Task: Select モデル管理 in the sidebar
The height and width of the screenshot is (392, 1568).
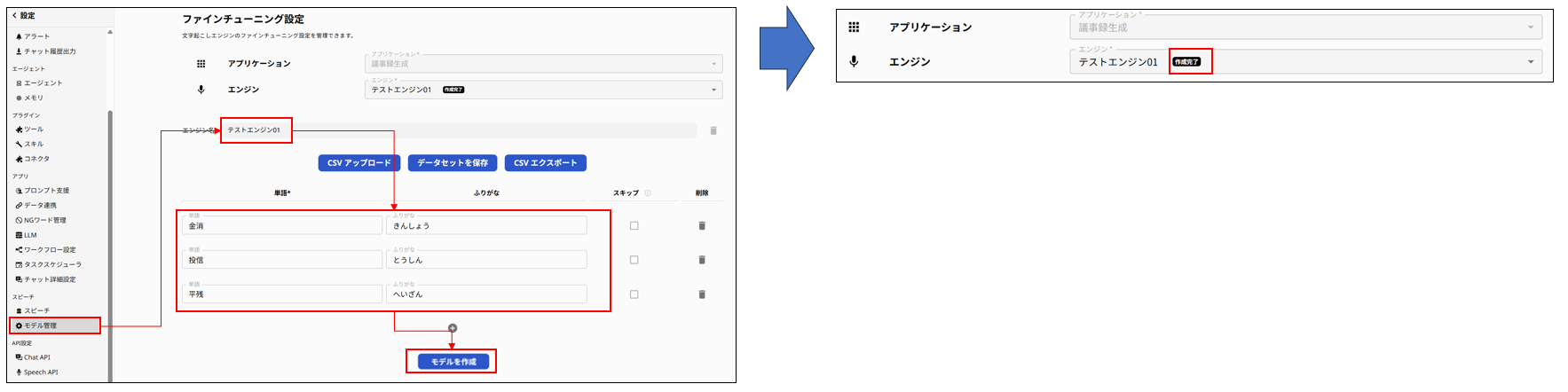Action: click(40, 325)
